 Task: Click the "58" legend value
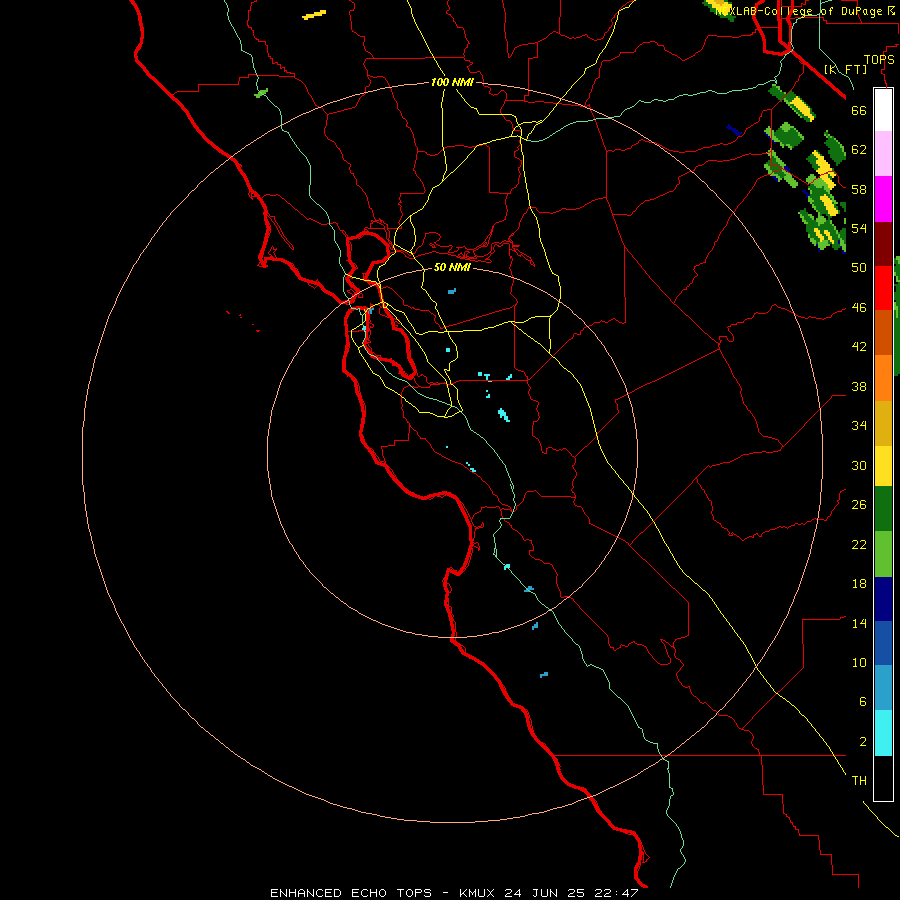859,189
